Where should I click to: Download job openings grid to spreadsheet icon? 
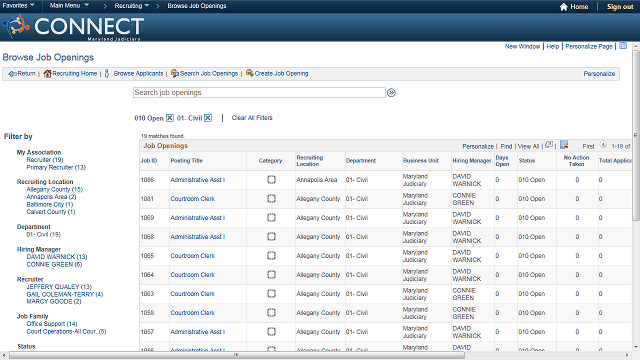(x=564, y=145)
